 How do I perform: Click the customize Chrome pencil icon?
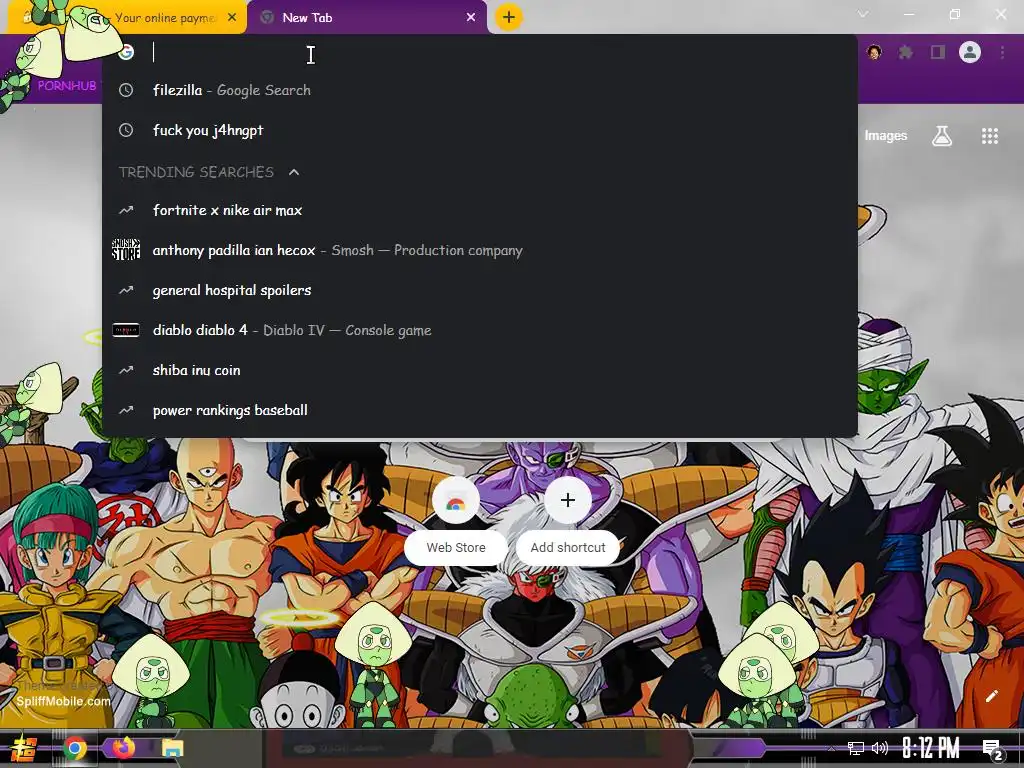tap(991, 696)
